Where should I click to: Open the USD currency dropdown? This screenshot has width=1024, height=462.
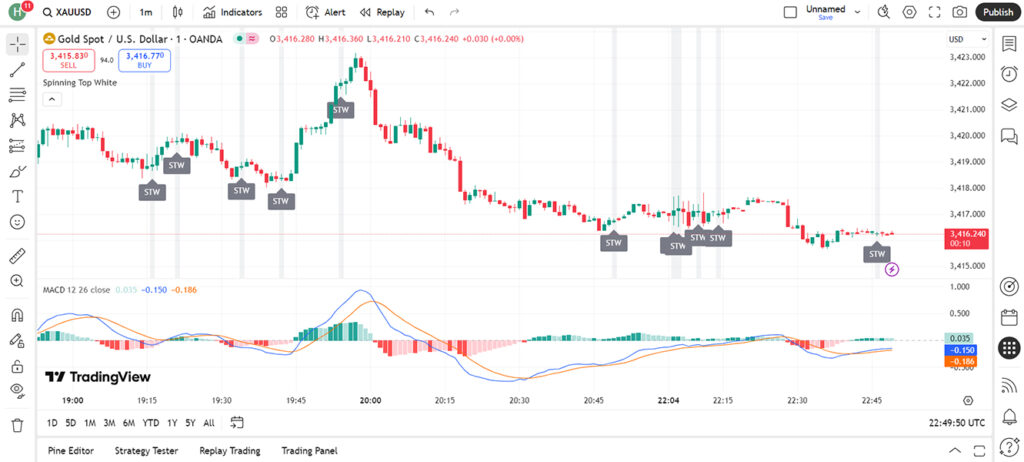958,38
